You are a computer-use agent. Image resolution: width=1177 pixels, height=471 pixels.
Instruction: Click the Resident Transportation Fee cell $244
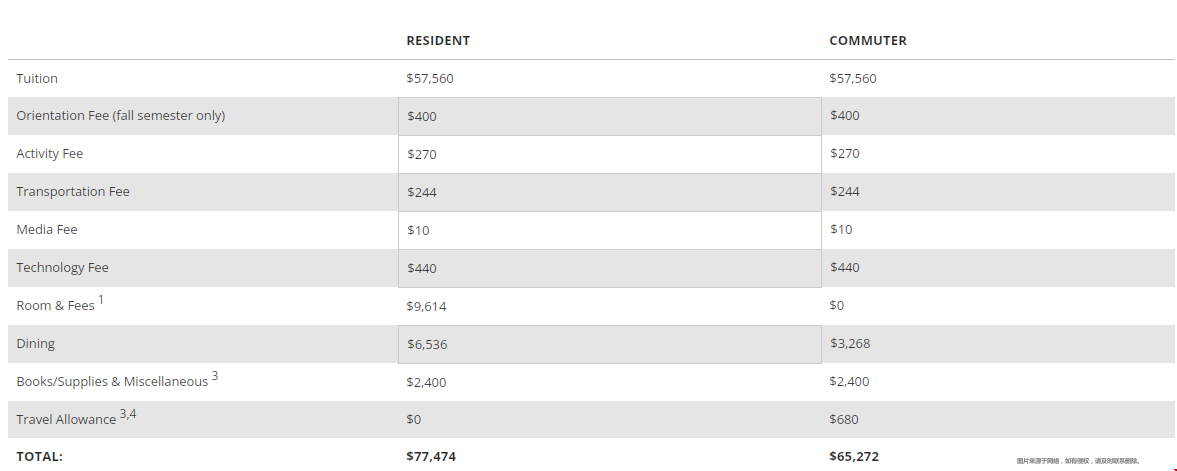(610, 192)
